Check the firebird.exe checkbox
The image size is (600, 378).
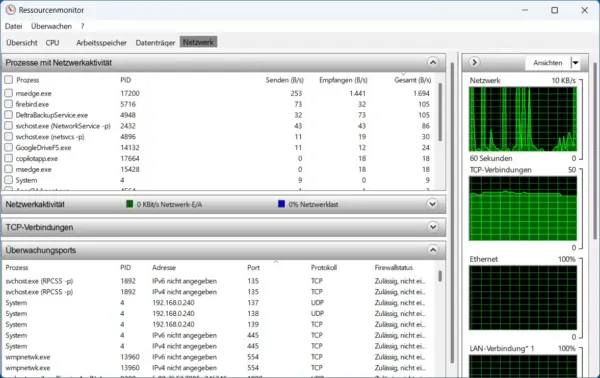tap(8, 104)
